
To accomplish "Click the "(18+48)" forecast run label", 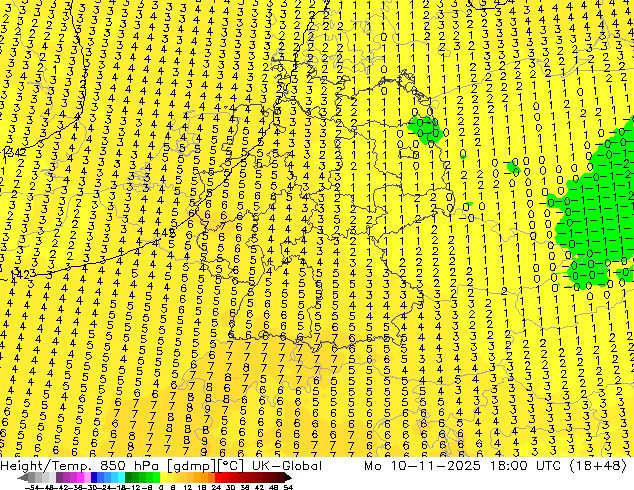I will pos(598,466).
